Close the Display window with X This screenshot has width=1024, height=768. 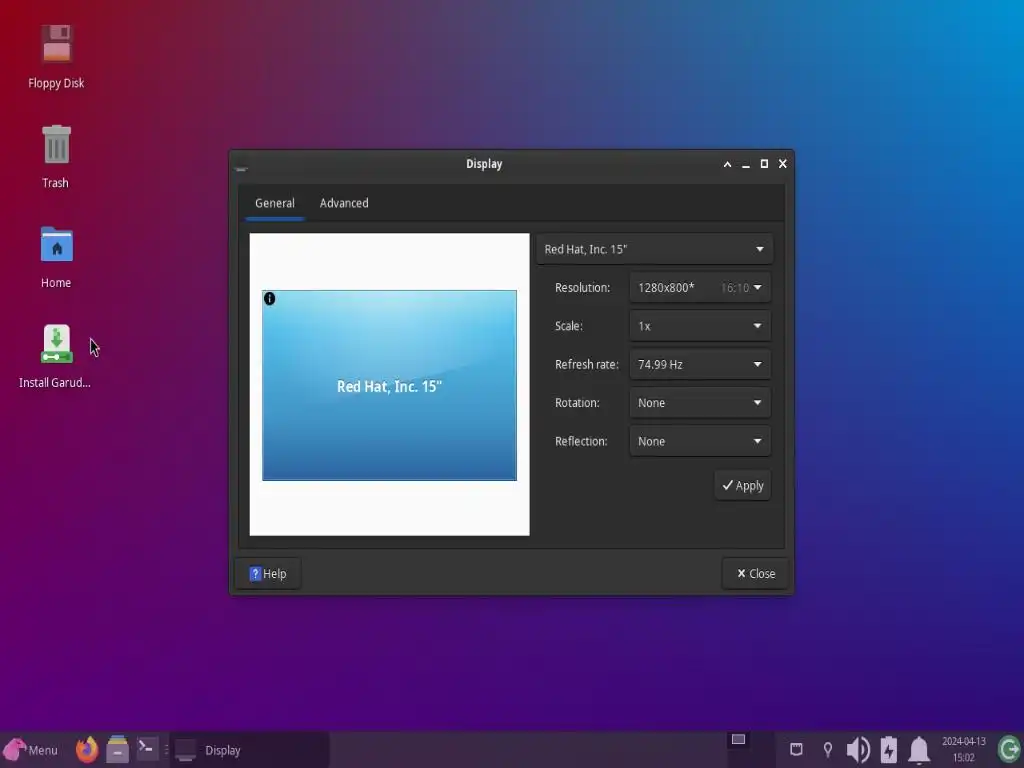tap(783, 164)
